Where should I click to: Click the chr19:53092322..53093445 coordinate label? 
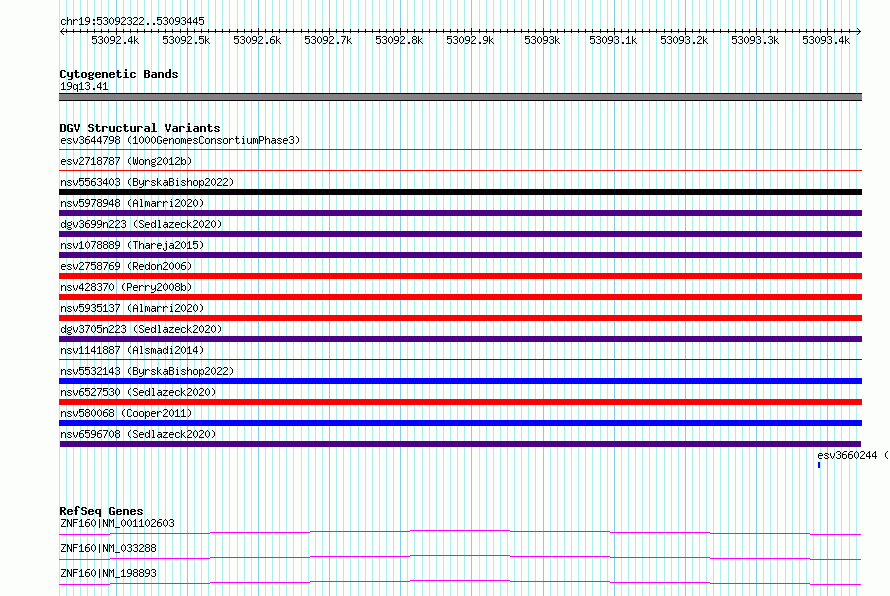point(132,21)
